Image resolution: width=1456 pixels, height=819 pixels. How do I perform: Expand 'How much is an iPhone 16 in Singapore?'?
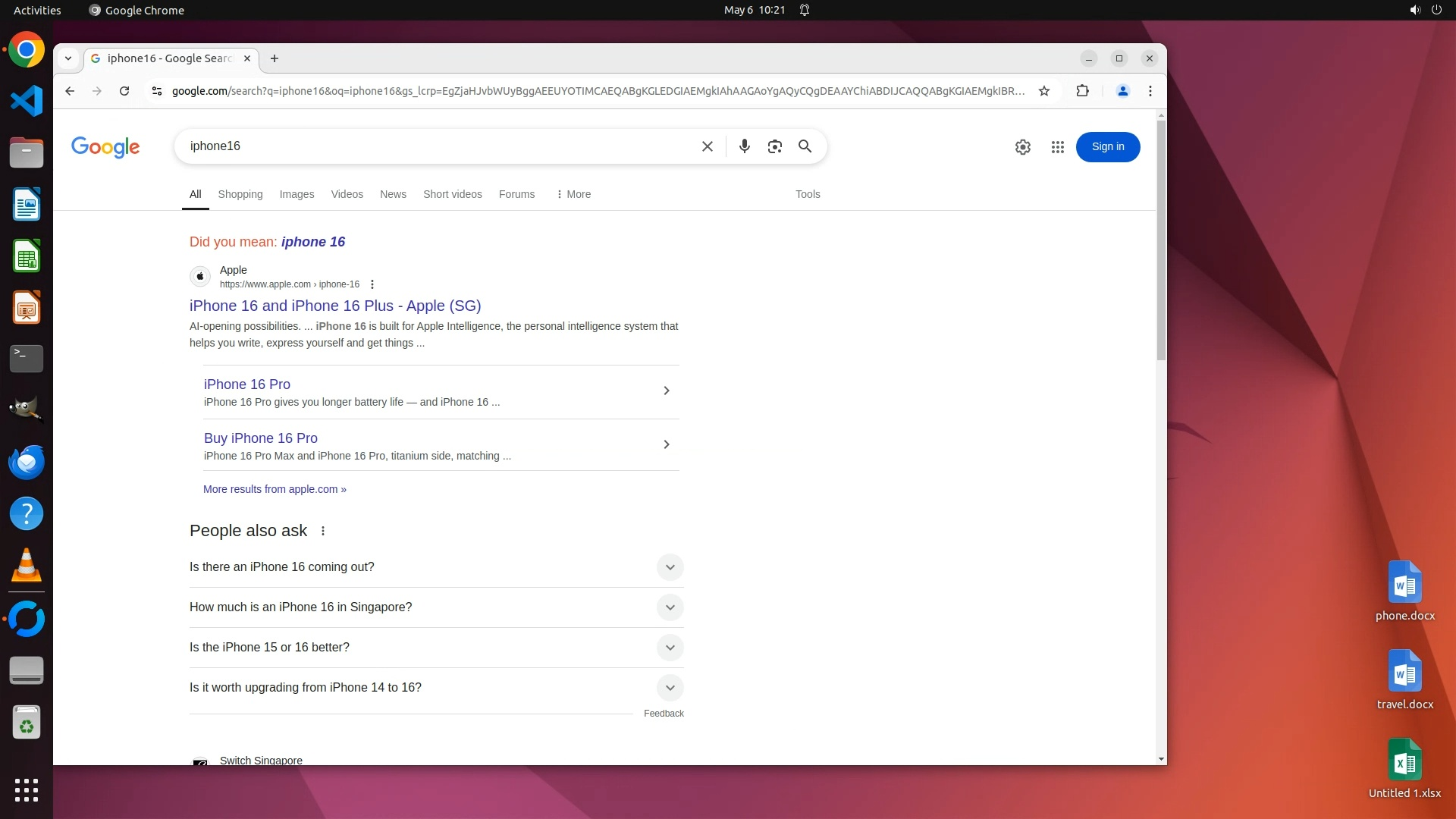coord(670,607)
